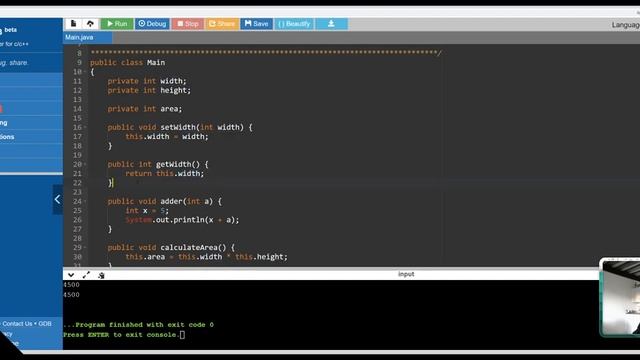
Task: Click the clear console icon
Action: tap(101, 276)
